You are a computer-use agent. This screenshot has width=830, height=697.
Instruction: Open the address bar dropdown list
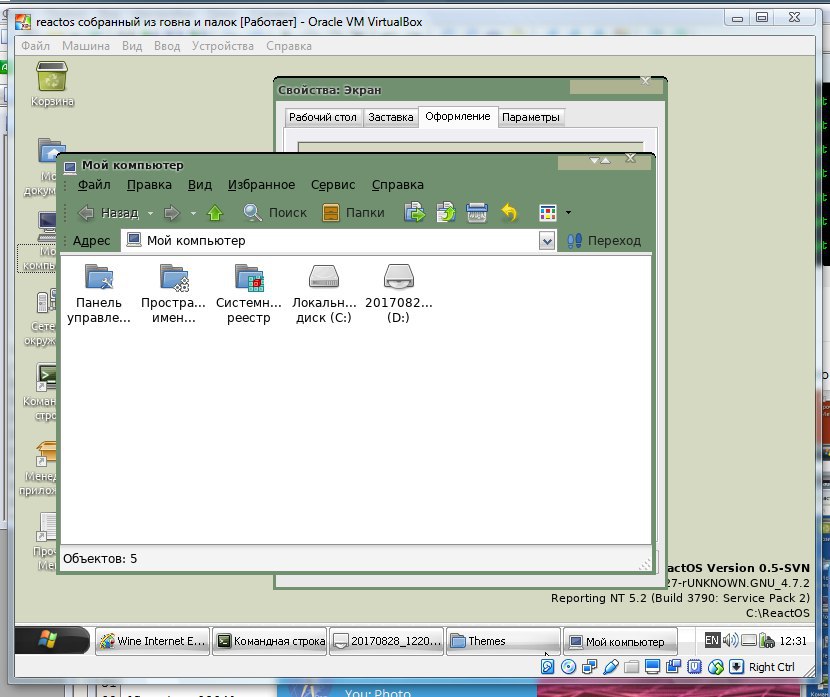point(547,241)
